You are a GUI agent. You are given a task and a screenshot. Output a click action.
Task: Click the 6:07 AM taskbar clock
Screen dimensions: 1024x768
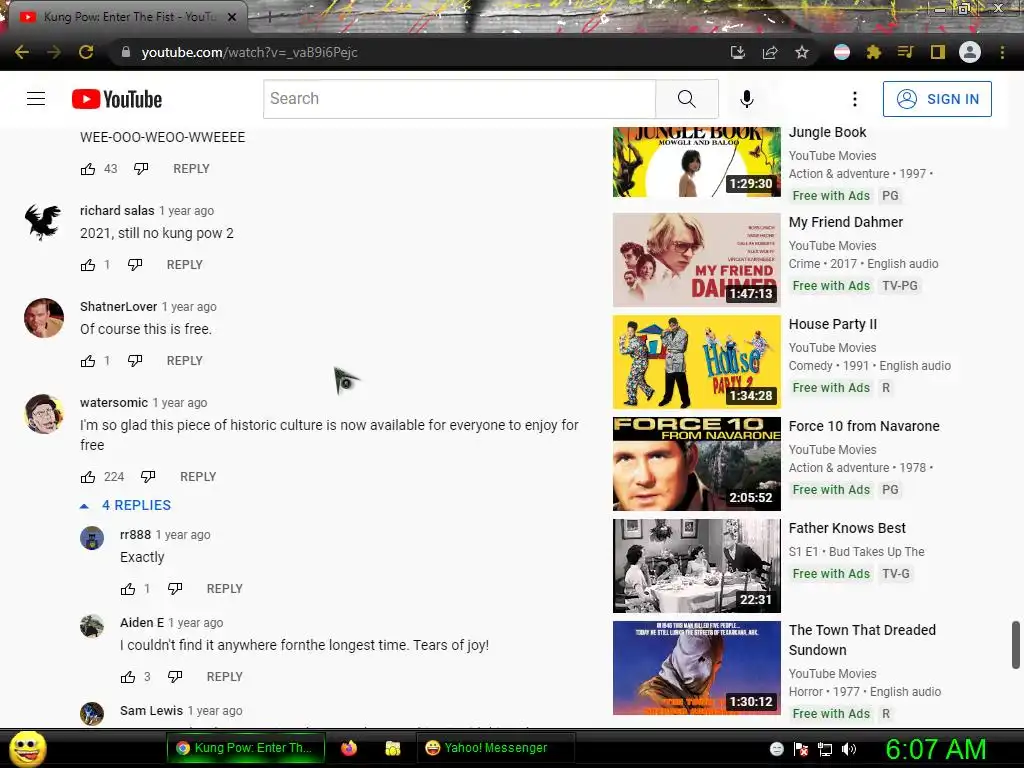[x=935, y=749]
